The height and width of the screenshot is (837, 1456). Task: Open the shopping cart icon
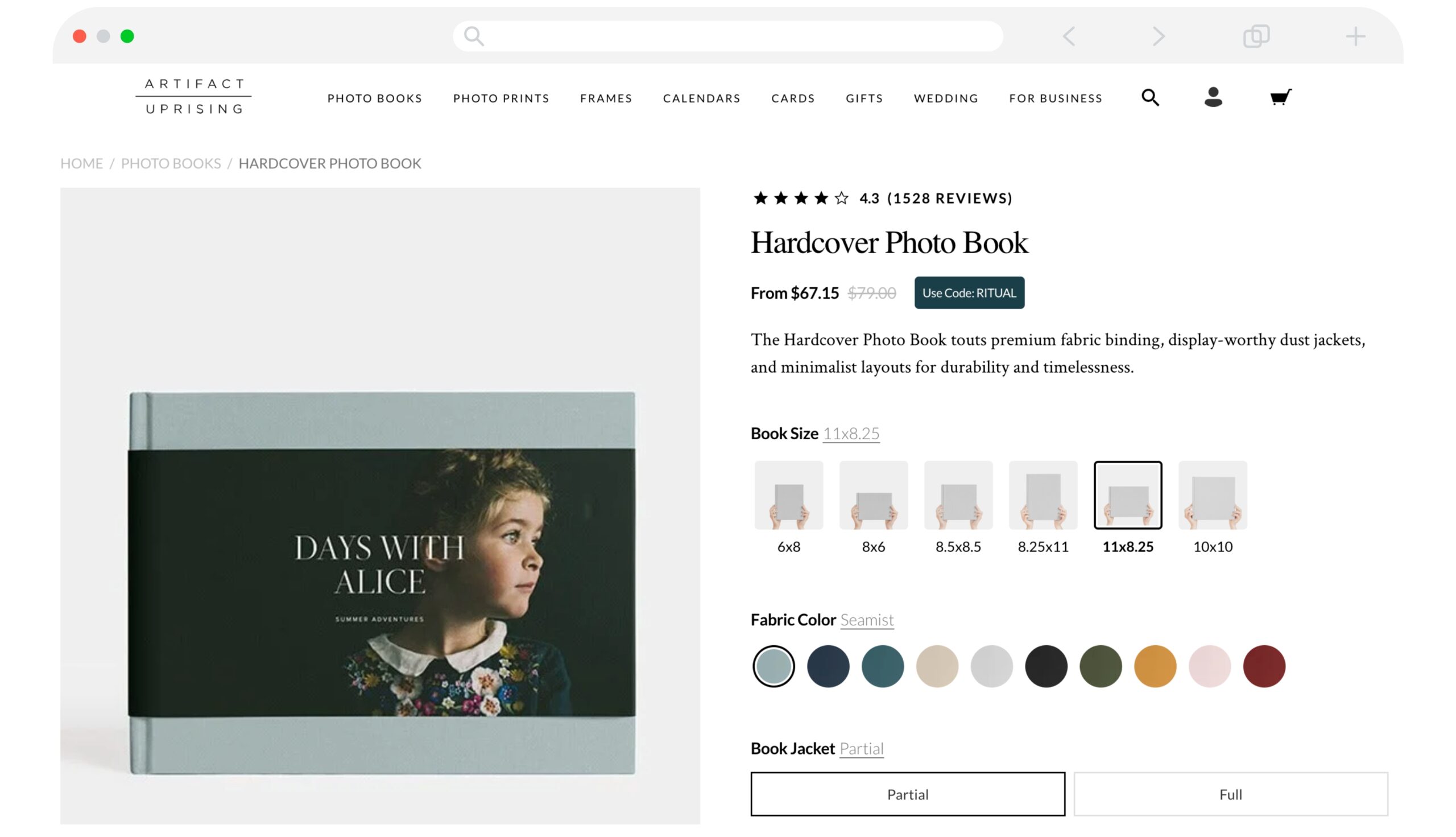(1280, 97)
